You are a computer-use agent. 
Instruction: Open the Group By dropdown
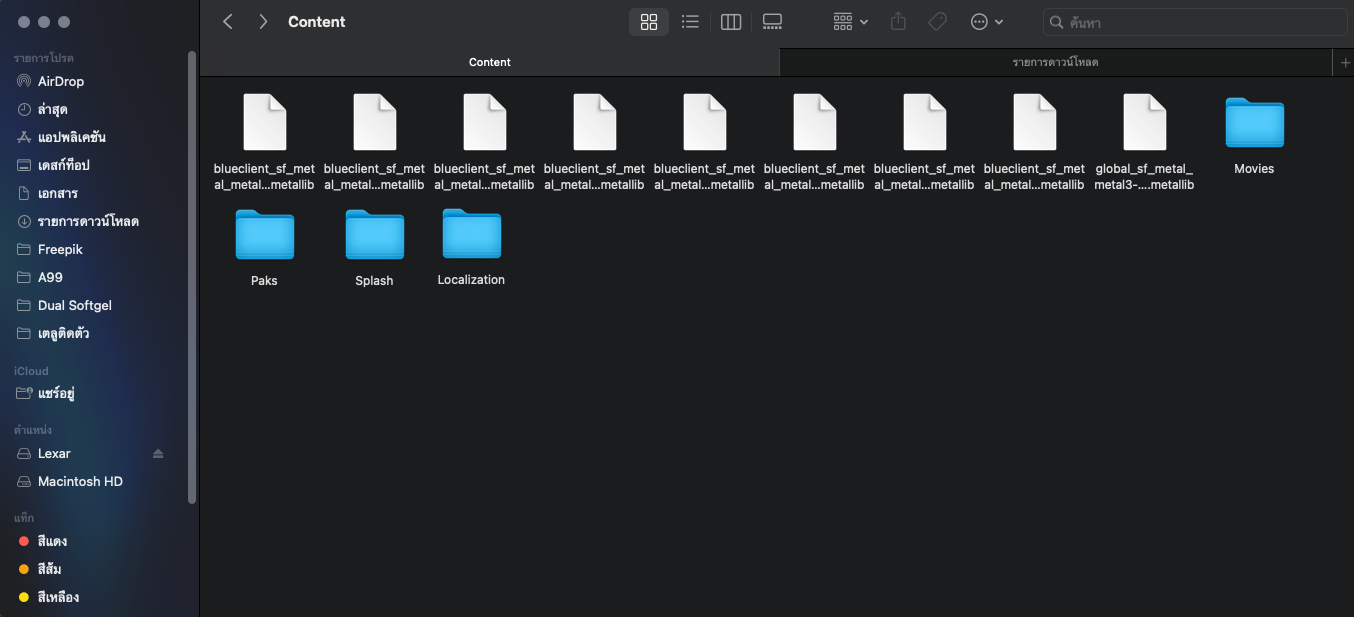click(x=851, y=22)
